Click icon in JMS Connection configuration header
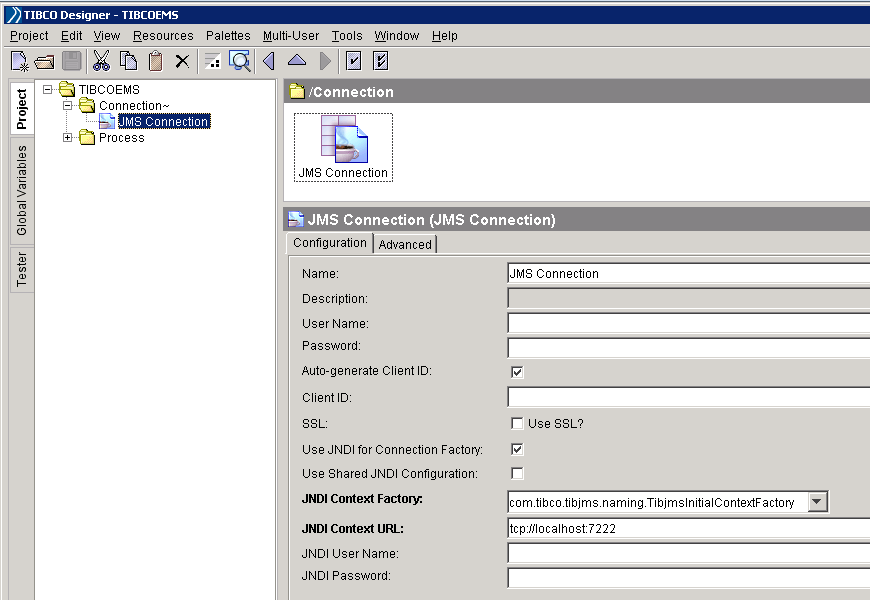The image size is (870, 600). click(x=296, y=220)
